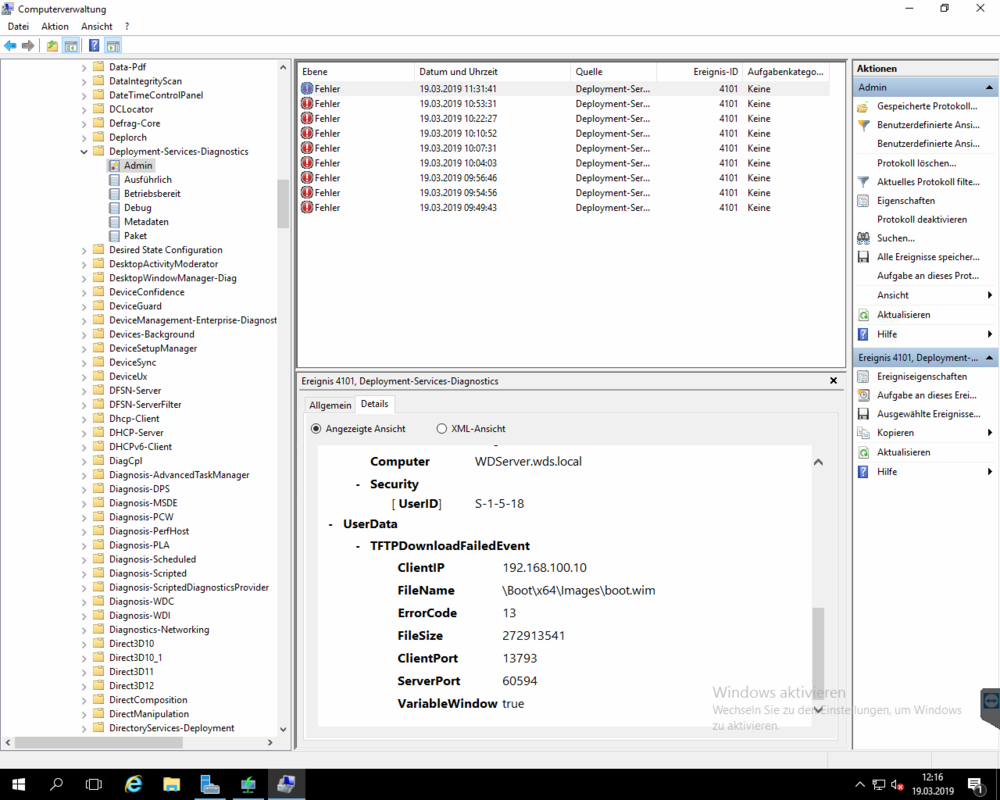Click the Ereigniseigenschaften icon in Aktionen
The width and height of the screenshot is (1000, 800).
click(x=864, y=377)
